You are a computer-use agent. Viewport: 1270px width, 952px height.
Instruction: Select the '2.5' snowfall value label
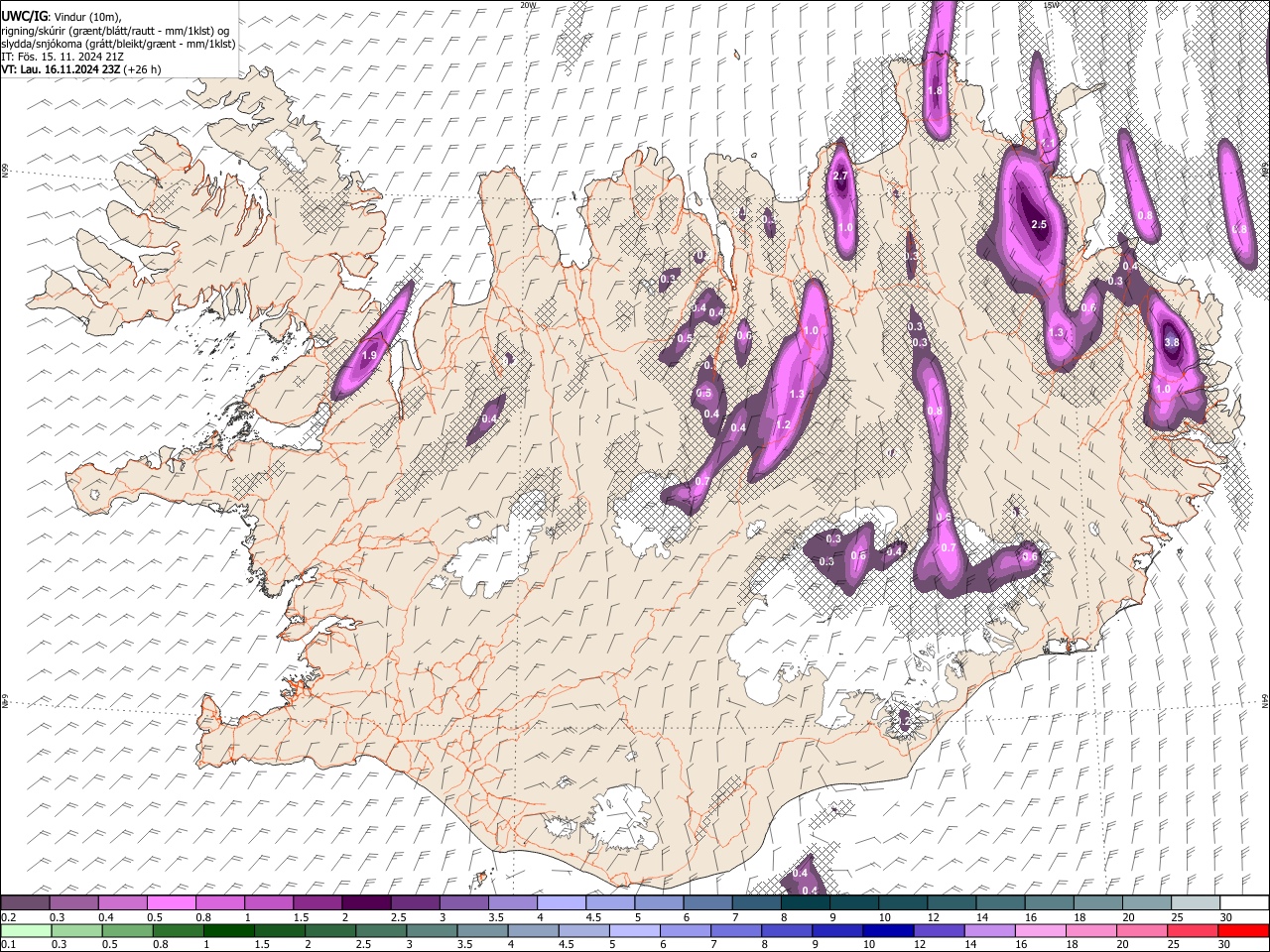(x=1039, y=225)
